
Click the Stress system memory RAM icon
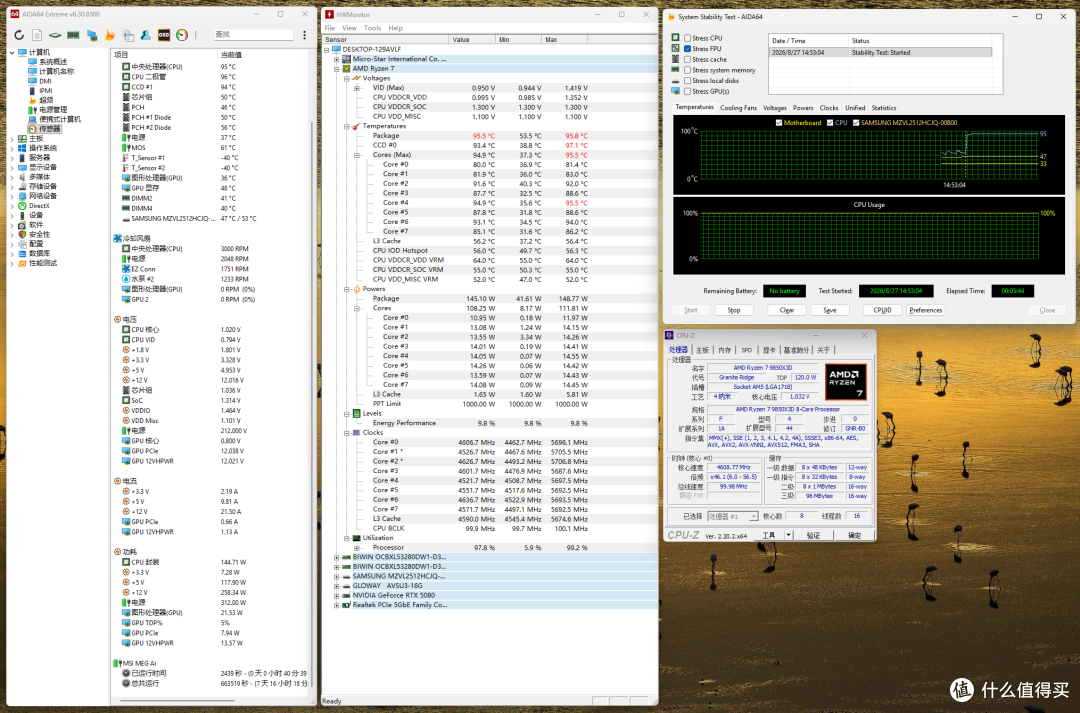click(x=676, y=70)
